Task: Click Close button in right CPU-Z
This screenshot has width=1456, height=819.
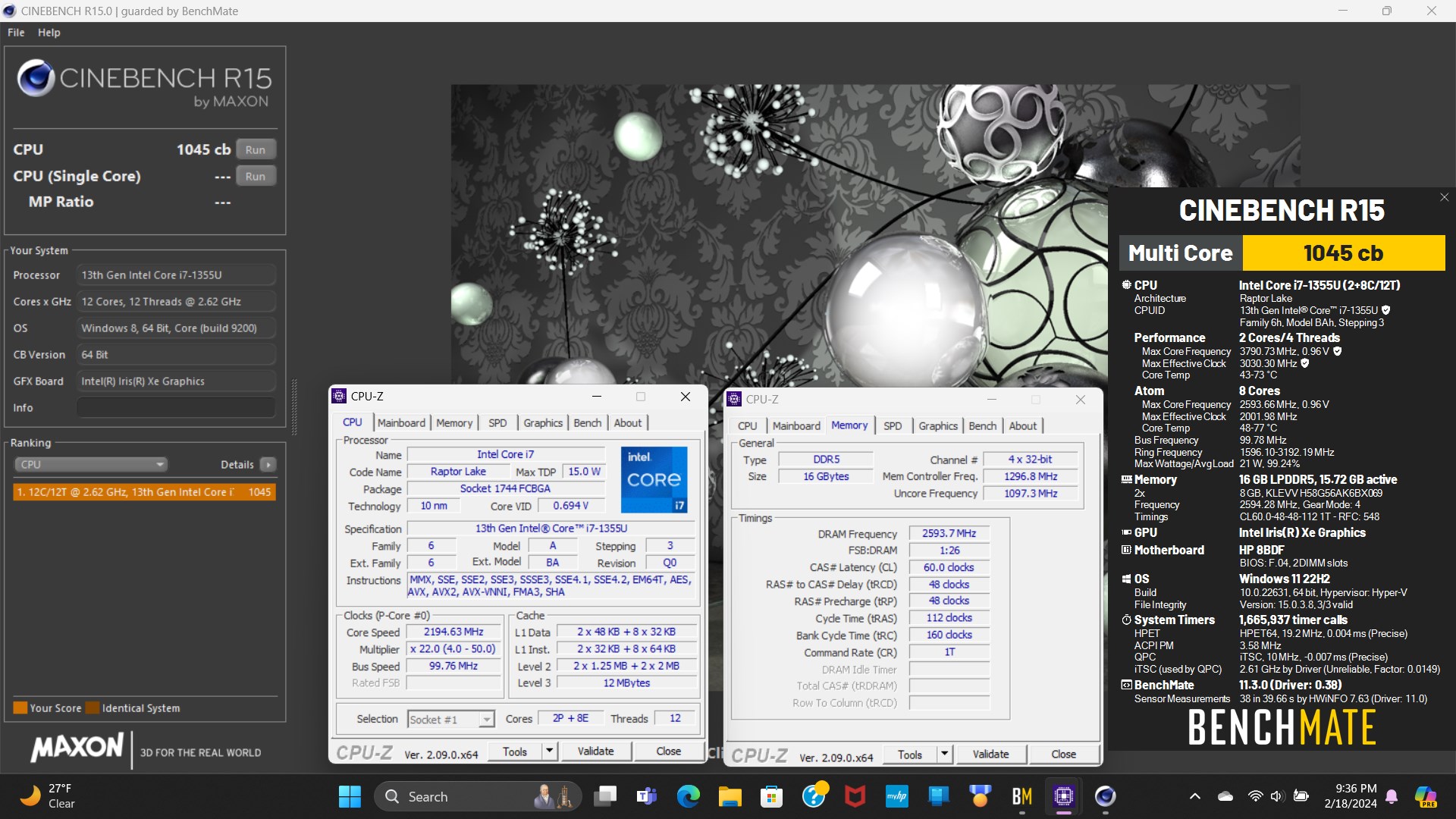Action: point(1063,755)
